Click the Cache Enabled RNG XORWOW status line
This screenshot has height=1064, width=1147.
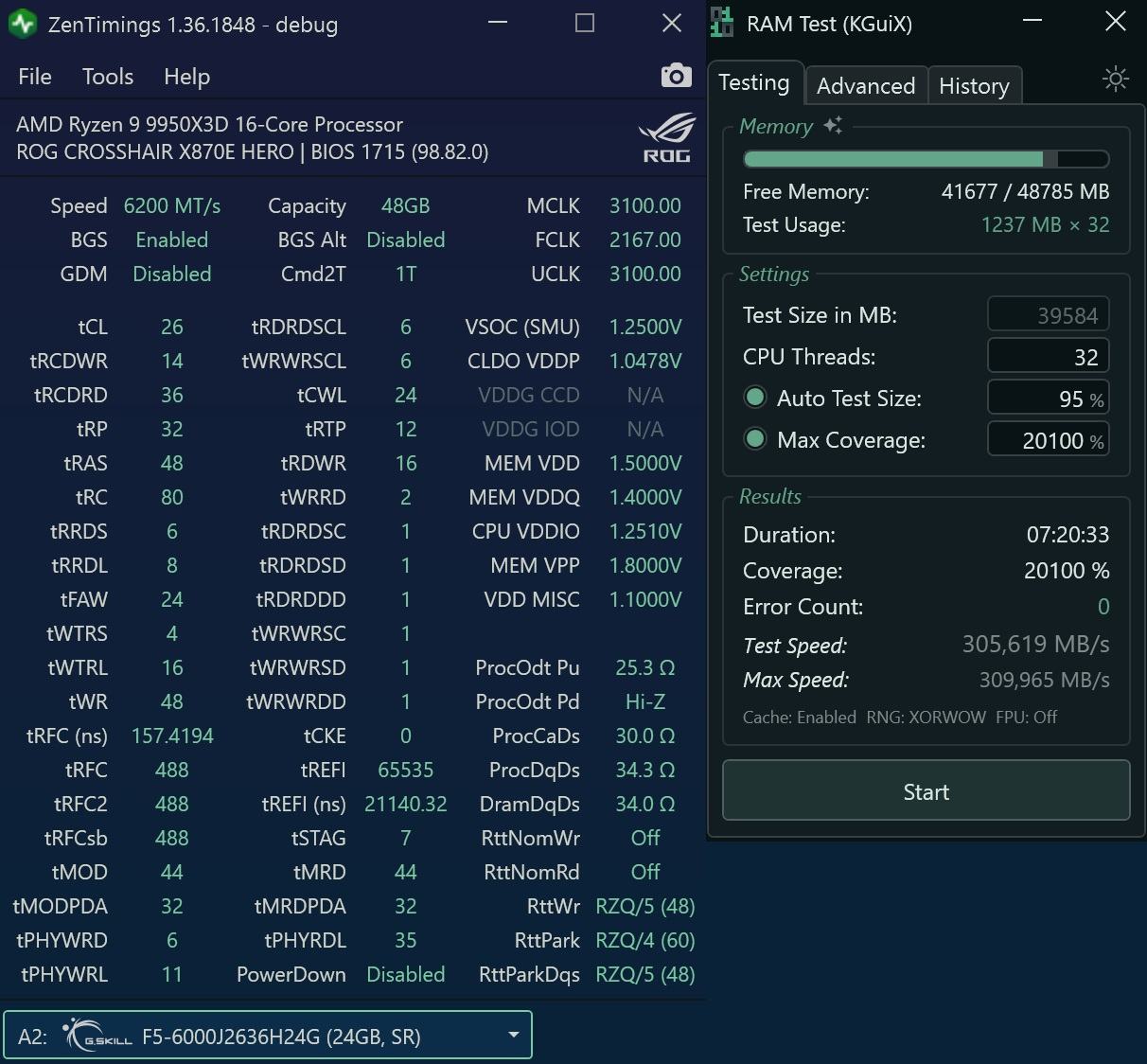(900, 717)
